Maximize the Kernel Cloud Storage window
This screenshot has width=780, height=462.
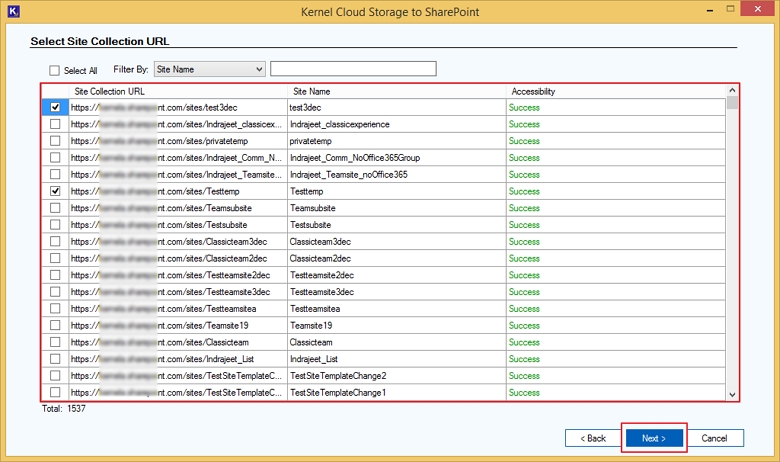tap(730, 9)
